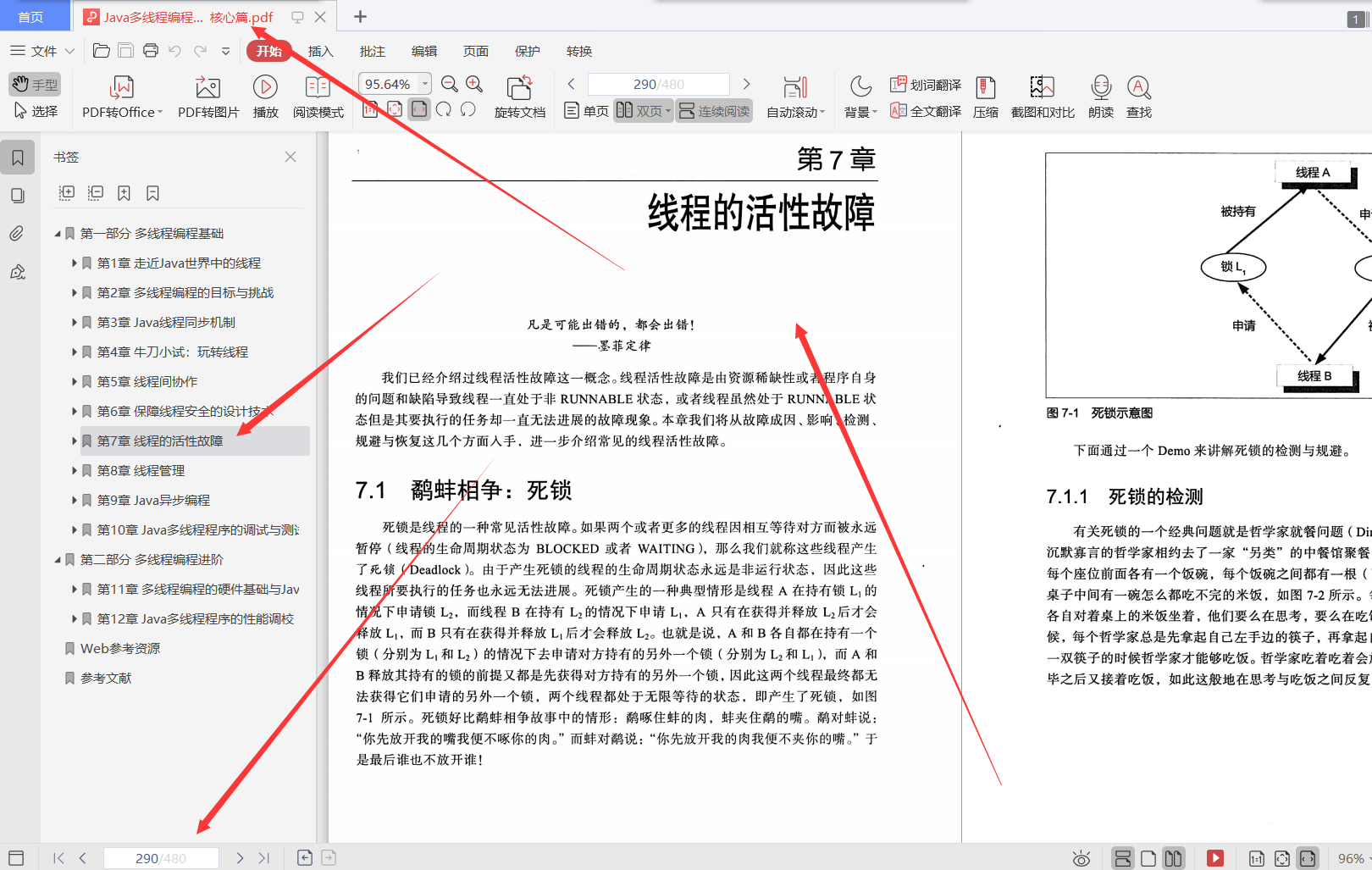Toggle continuous reading (连续阅读)
Screen dimensions: 1372x870
click(715, 111)
